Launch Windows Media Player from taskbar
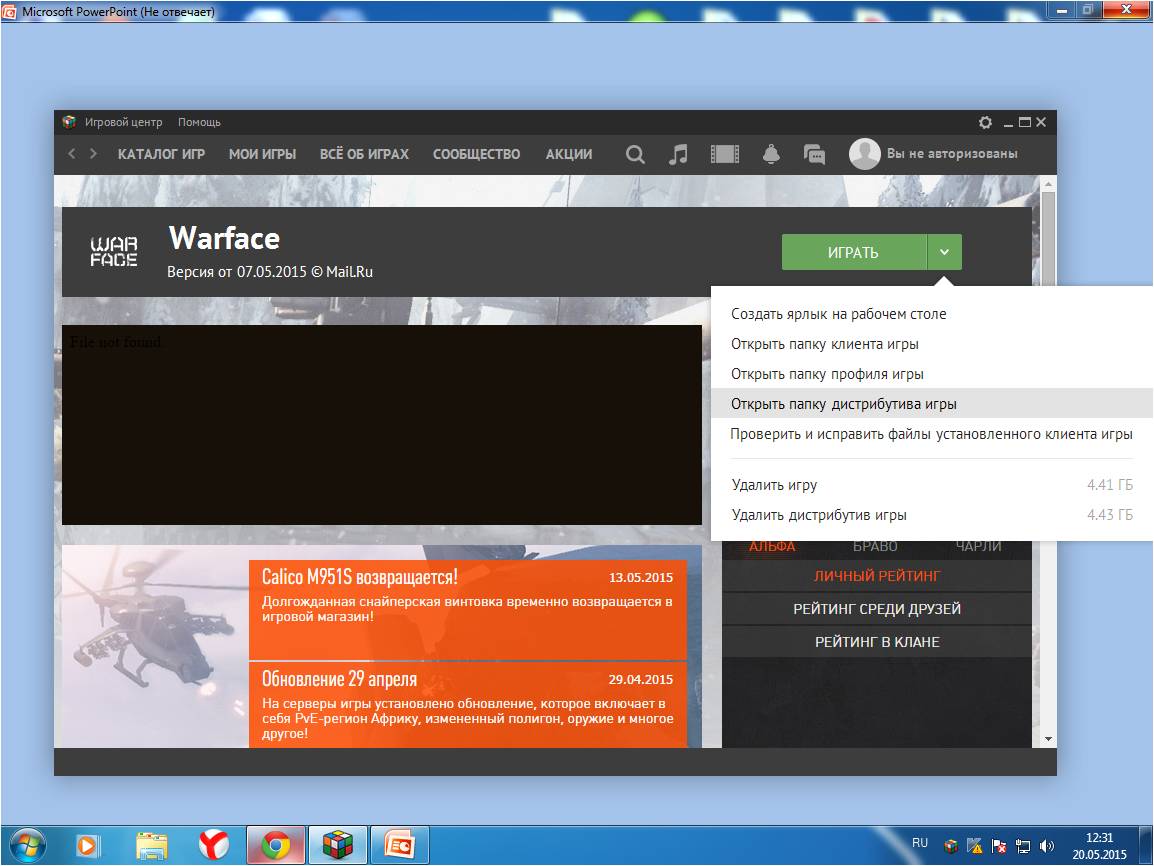The image size is (1154, 866). [x=86, y=845]
